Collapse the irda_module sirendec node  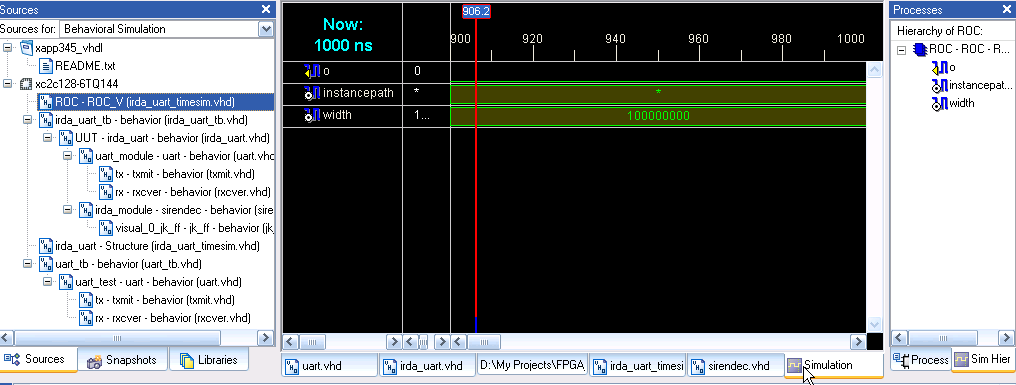point(67,210)
